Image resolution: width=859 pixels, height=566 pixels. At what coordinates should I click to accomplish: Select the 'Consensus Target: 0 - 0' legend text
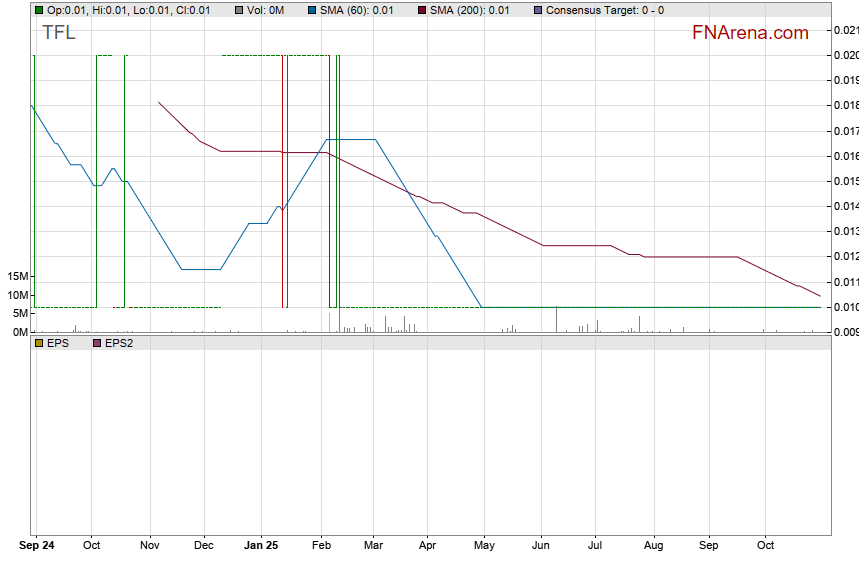tap(604, 10)
